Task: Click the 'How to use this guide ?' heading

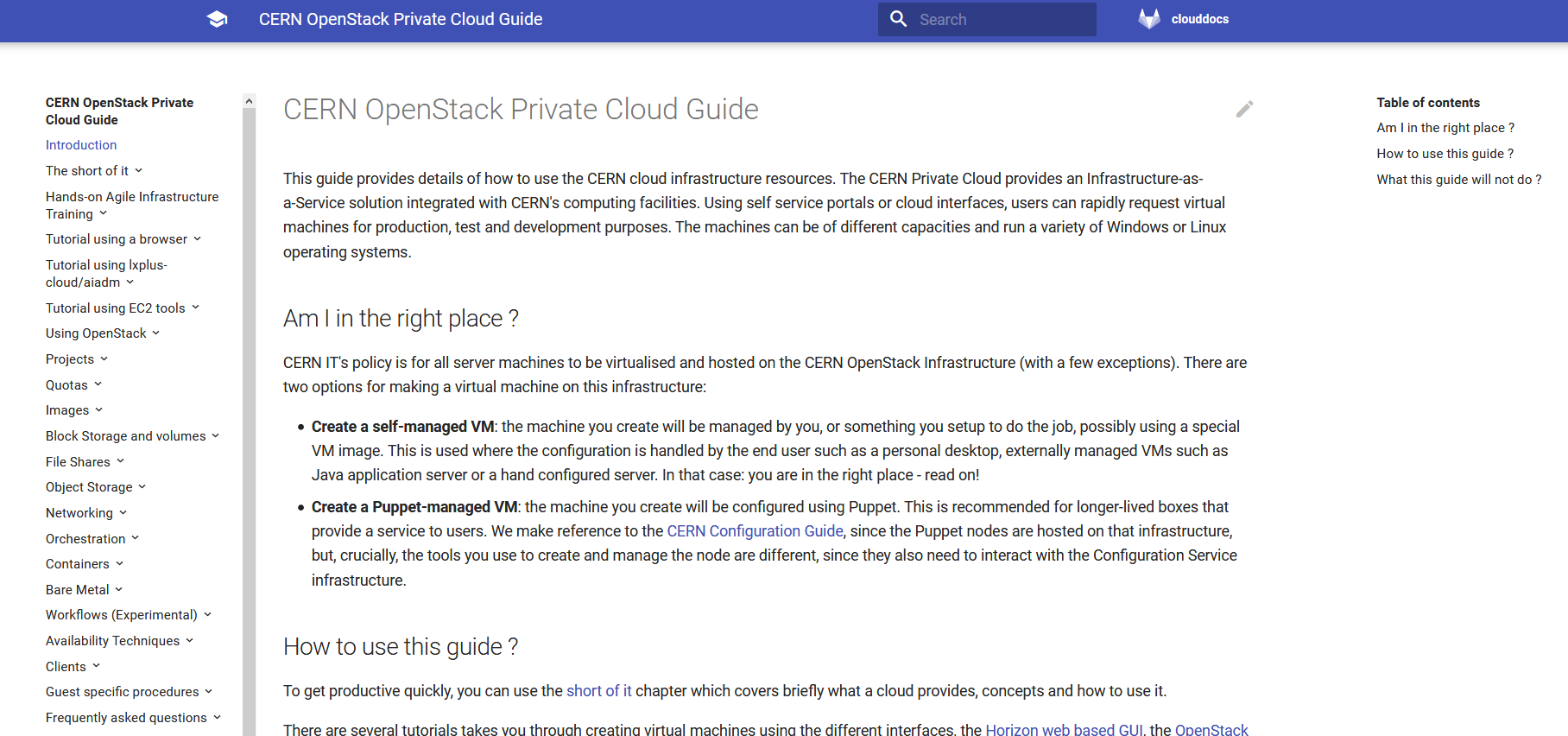Action: coord(401,647)
